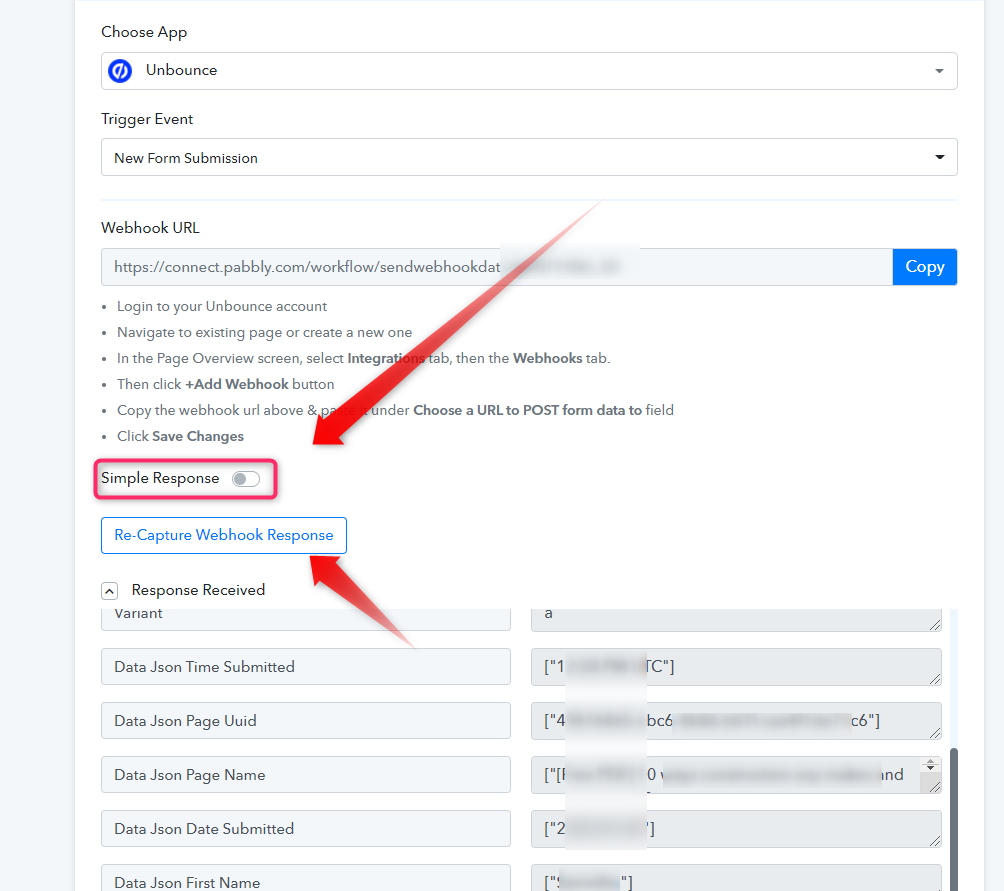Click the Data Json Time Submitted label field
The height and width of the screenshot is (891, 1004).
(x=305, y=666)
